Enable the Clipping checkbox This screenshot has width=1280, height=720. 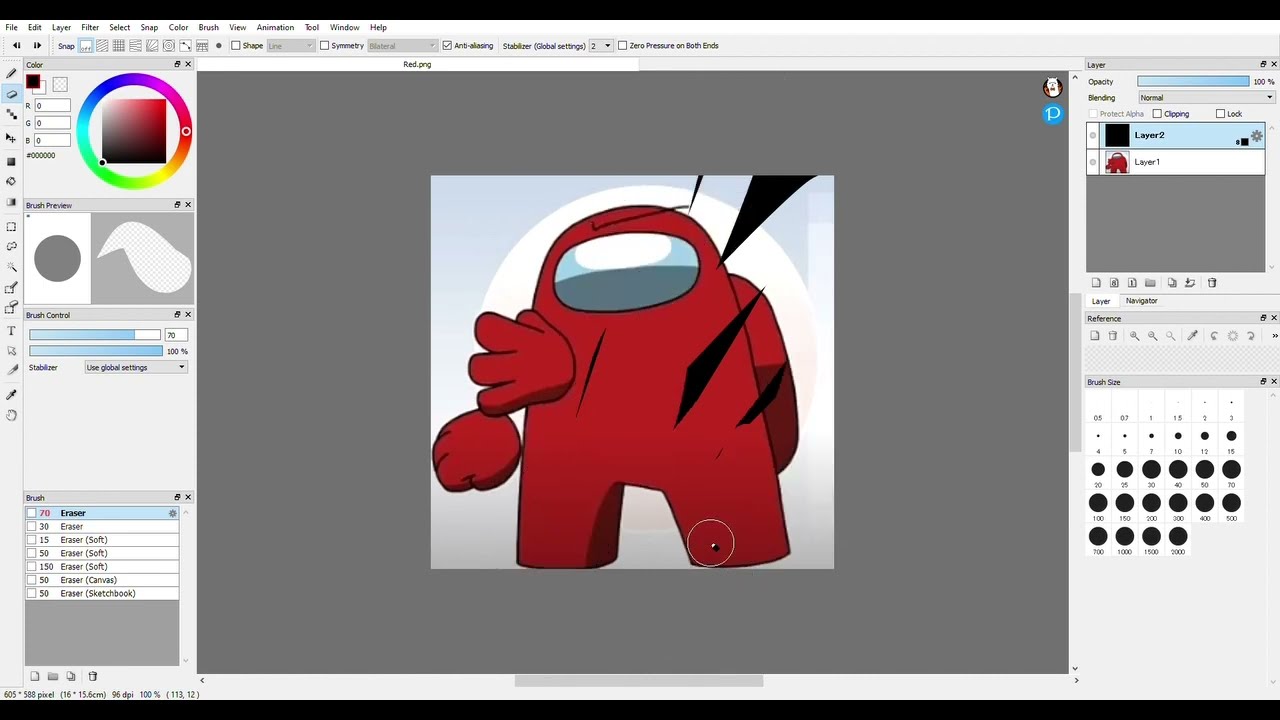point(1157,114)
